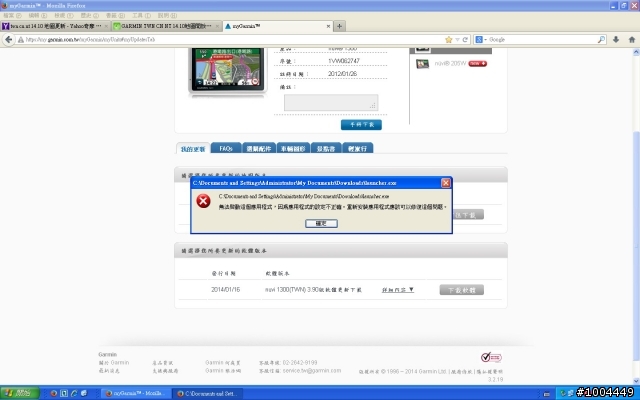Click 下載軟體 button for nüvi 1300 3.90
The height and width of the screenshot is (400, 640).
point(462,290)
